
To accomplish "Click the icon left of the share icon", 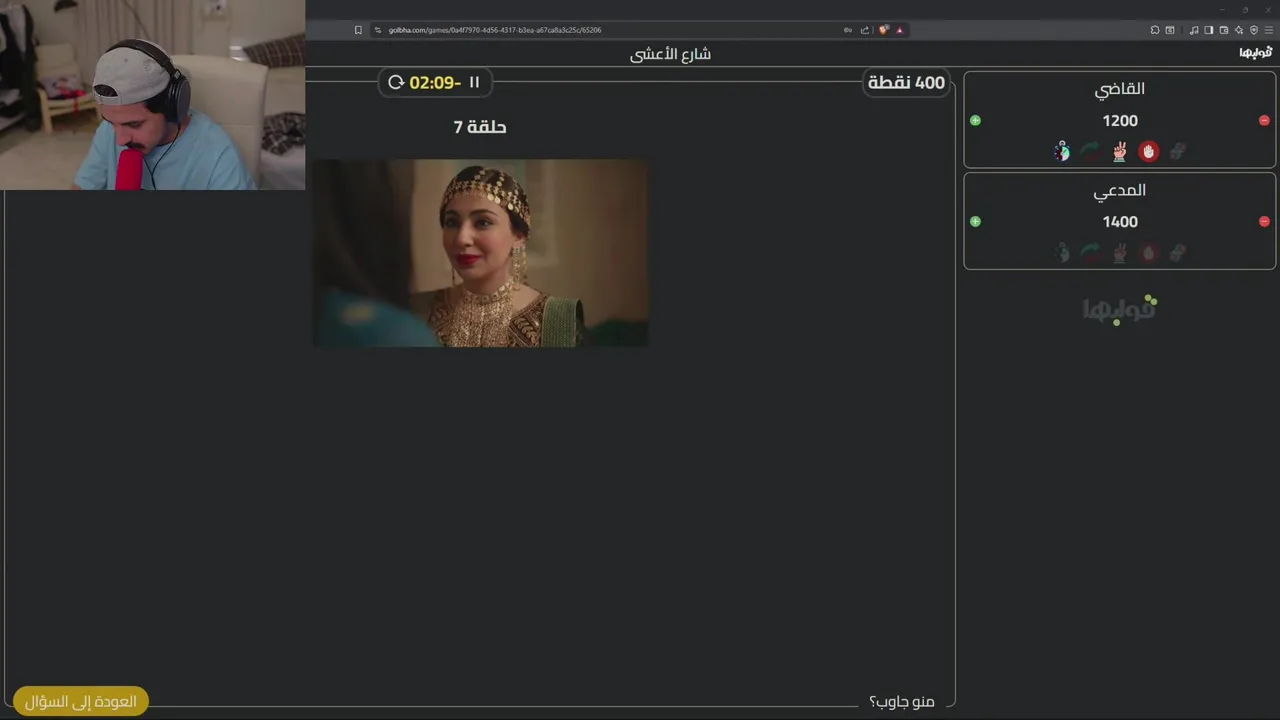I will (x=848, y=30).
